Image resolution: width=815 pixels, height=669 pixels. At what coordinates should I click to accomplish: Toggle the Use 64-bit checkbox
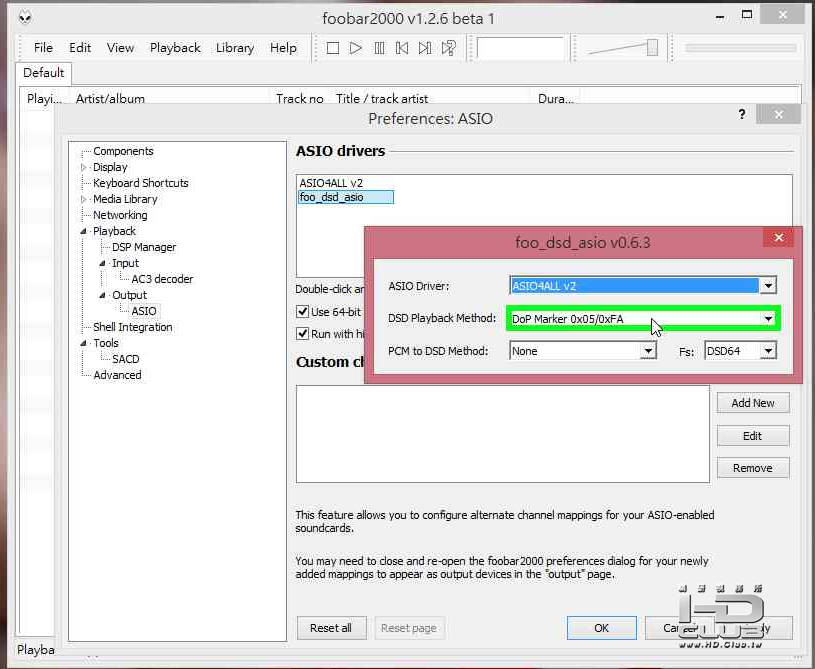click(x=302, y=311)
